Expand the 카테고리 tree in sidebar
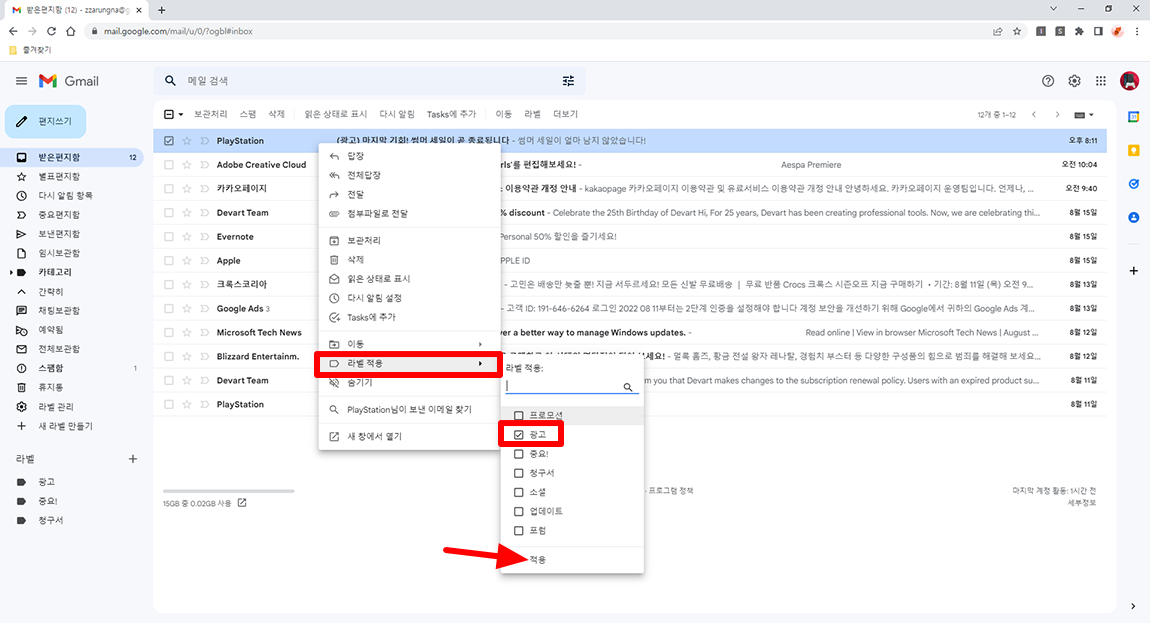Screen dimensions: 1150x623 point(11,272)
